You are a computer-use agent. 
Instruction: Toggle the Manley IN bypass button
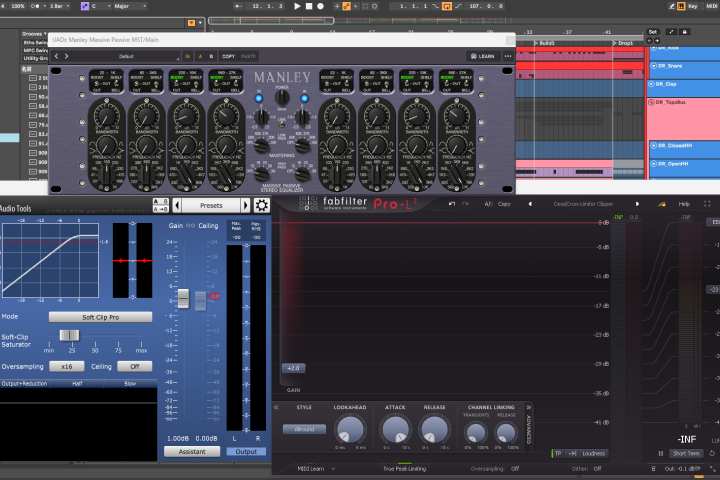187,56
